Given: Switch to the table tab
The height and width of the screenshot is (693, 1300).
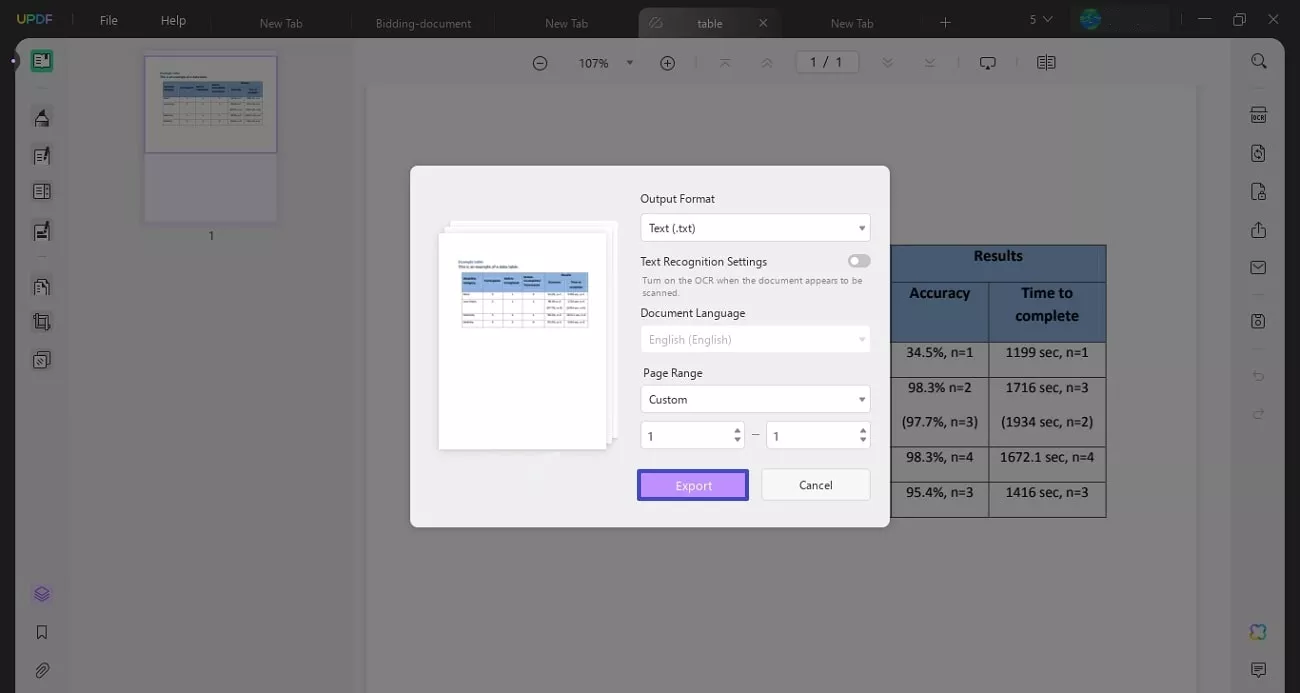Looking at the screenshot, I should pyautogui.click(x=710, y=22).
